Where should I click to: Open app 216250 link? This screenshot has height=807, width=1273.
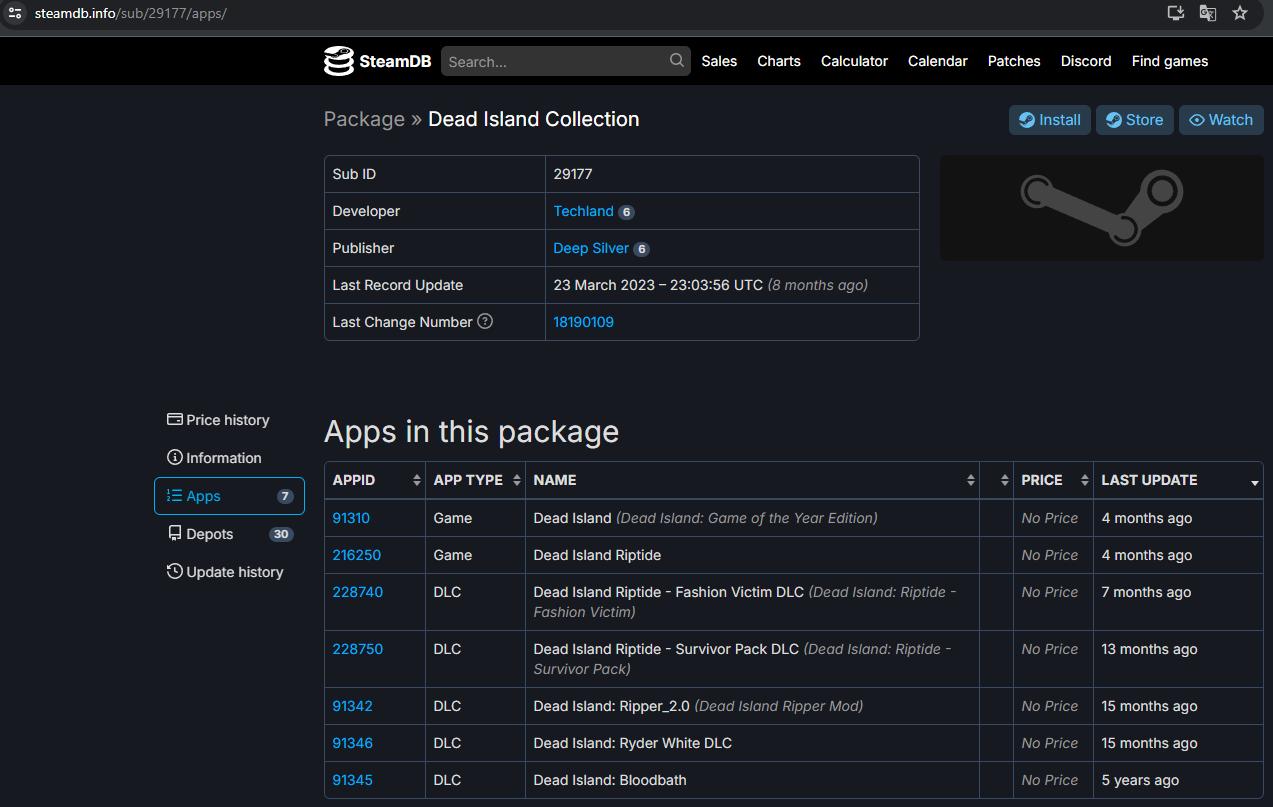point(356,555)
